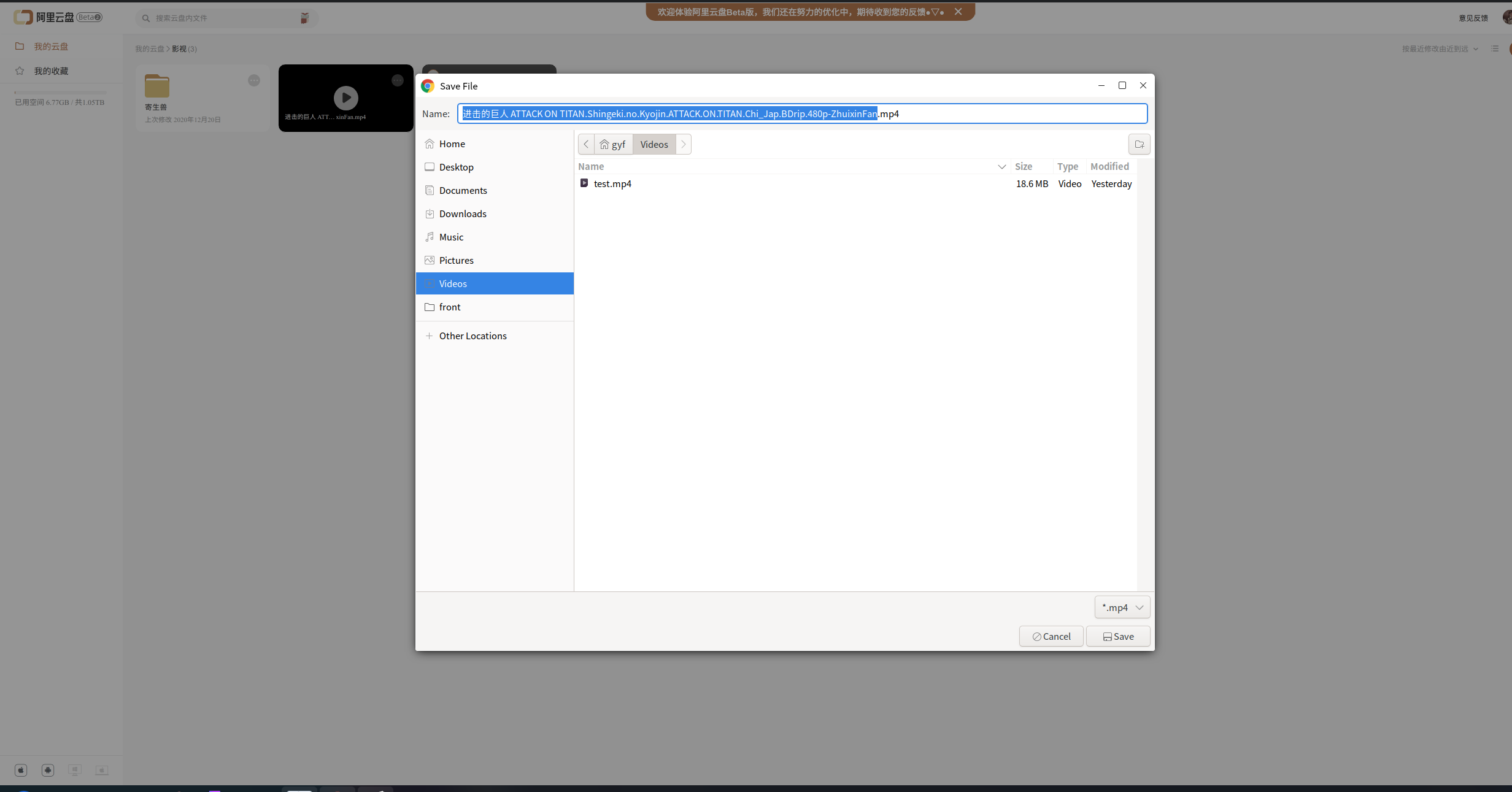Image resolution: width=1512 pixels, height=792 pixels.
Task: Click the new folder creation icon
Action: pos(1139,144)
